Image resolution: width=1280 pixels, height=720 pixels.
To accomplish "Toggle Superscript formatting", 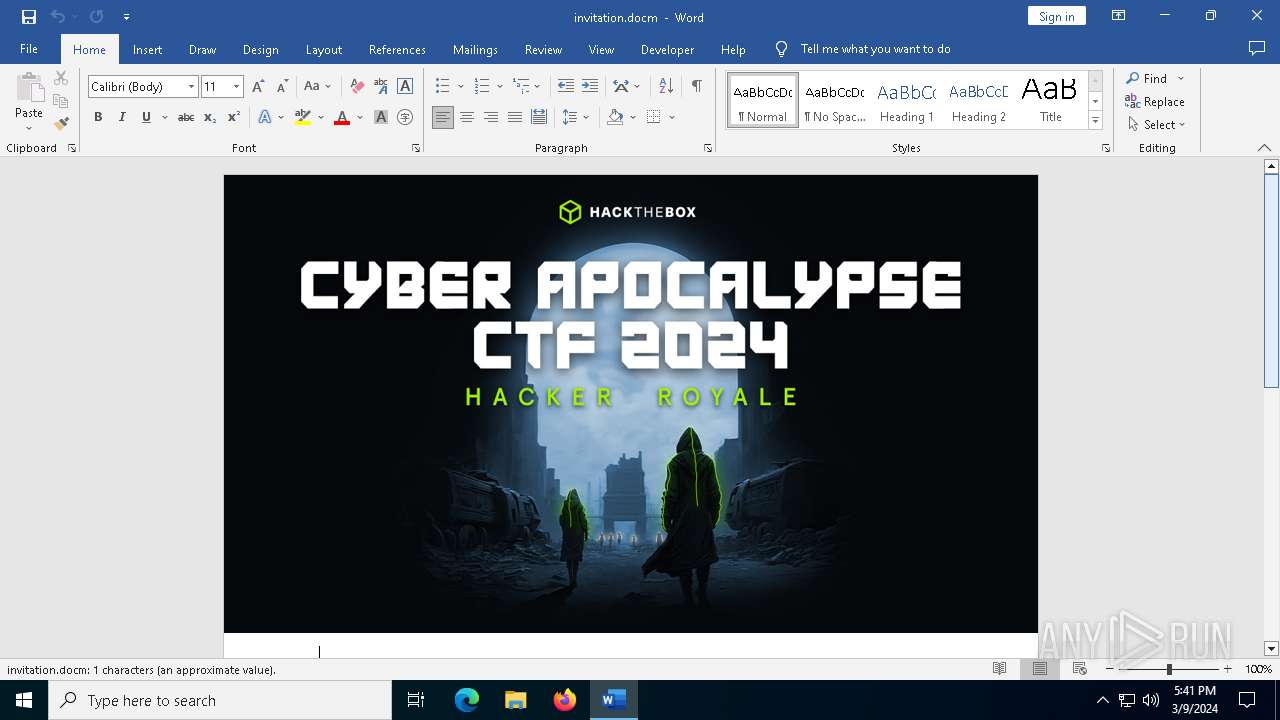I will [234, 117].
